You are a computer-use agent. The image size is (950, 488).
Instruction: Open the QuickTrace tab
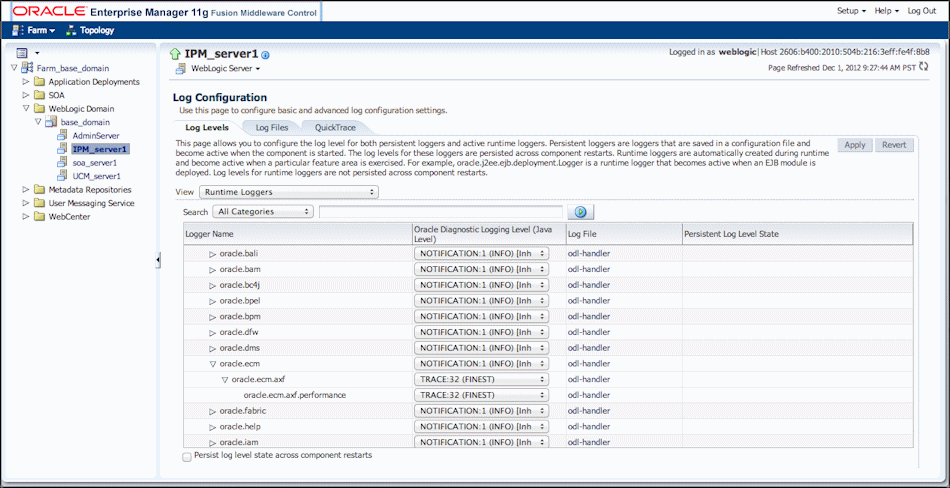coord(336,128)
